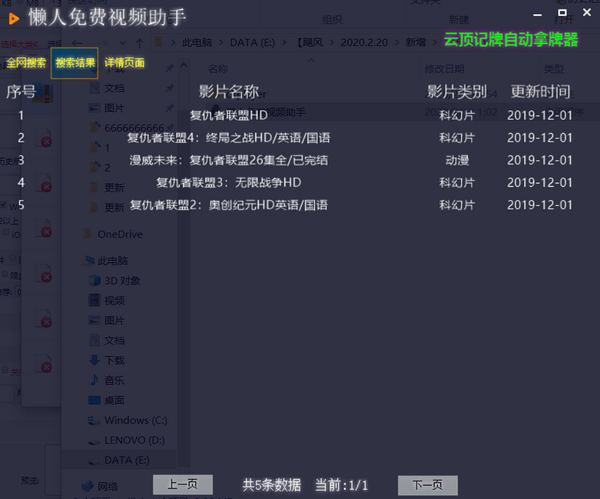Click the Windows (C:) drive icon
This screenshot has width=600, height=499.
coord(91,420)
